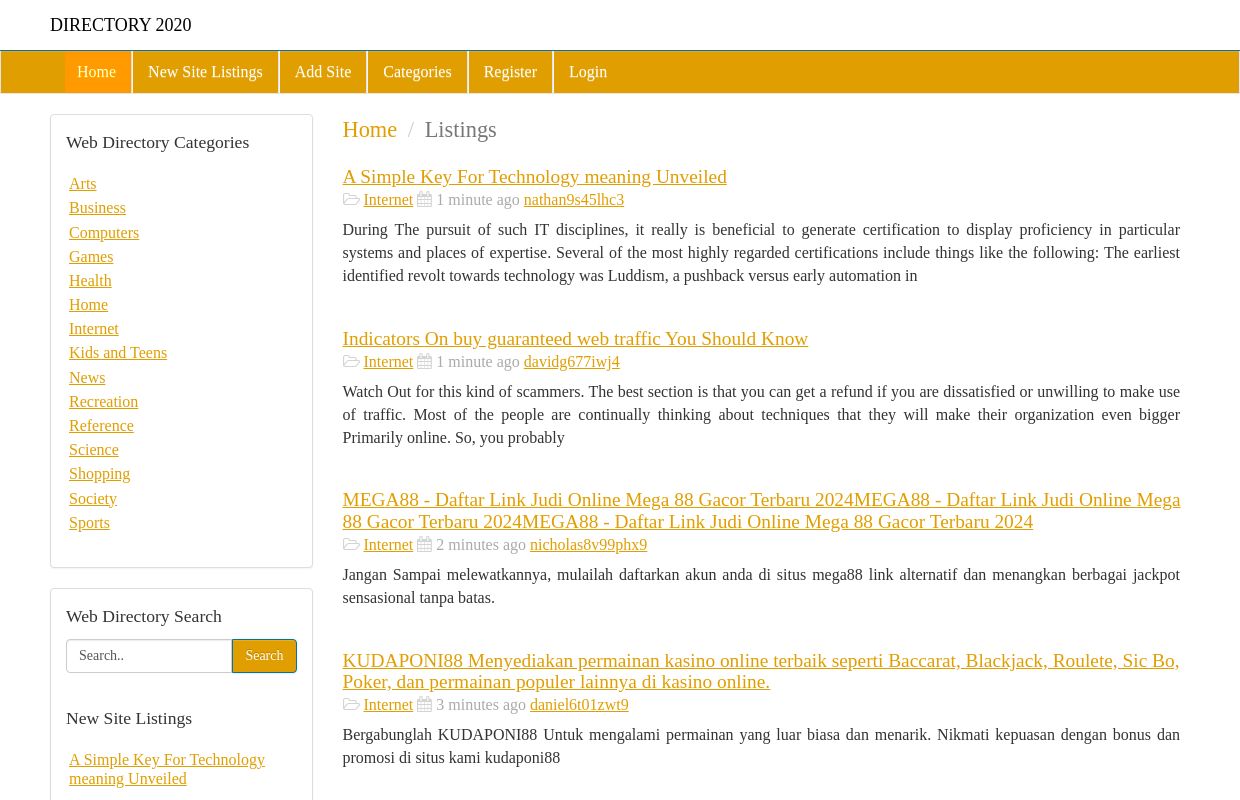Open user profile nathan9s45lhc3
1240x800 pixels.
tap(573, 199)
